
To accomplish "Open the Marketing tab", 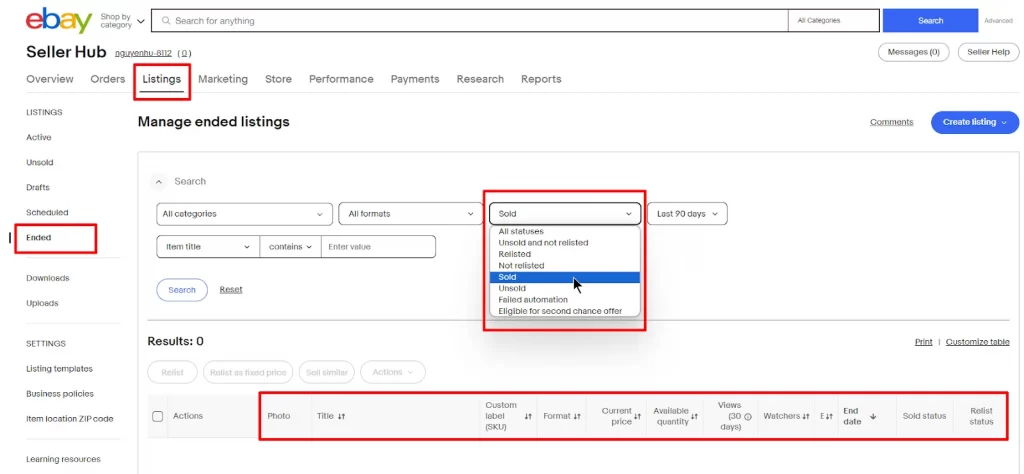I will [223, 79].
